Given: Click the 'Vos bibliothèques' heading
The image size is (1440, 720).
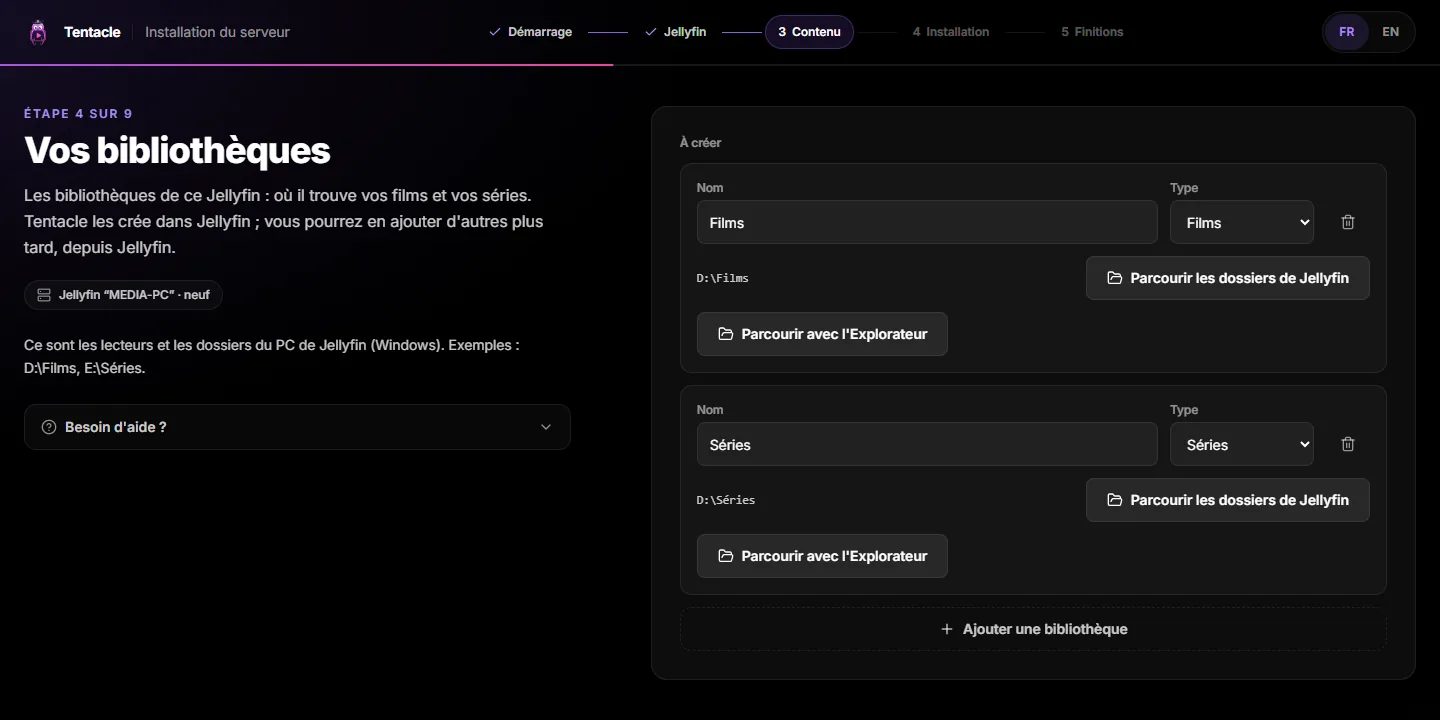Looking at the screenshot, I should tap(177, 151).
